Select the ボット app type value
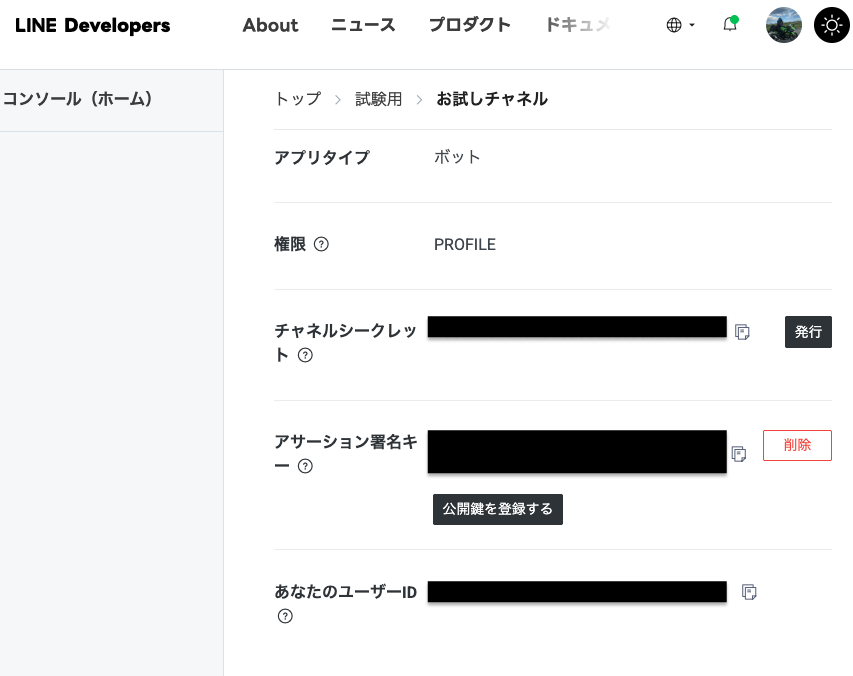This screenshot has height=676, width=853. (x=457, y=157)
